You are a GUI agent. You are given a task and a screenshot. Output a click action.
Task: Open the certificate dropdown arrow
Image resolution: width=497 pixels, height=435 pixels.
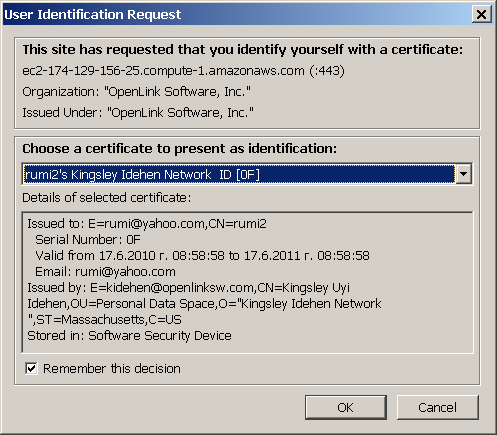tap(464, 174)
